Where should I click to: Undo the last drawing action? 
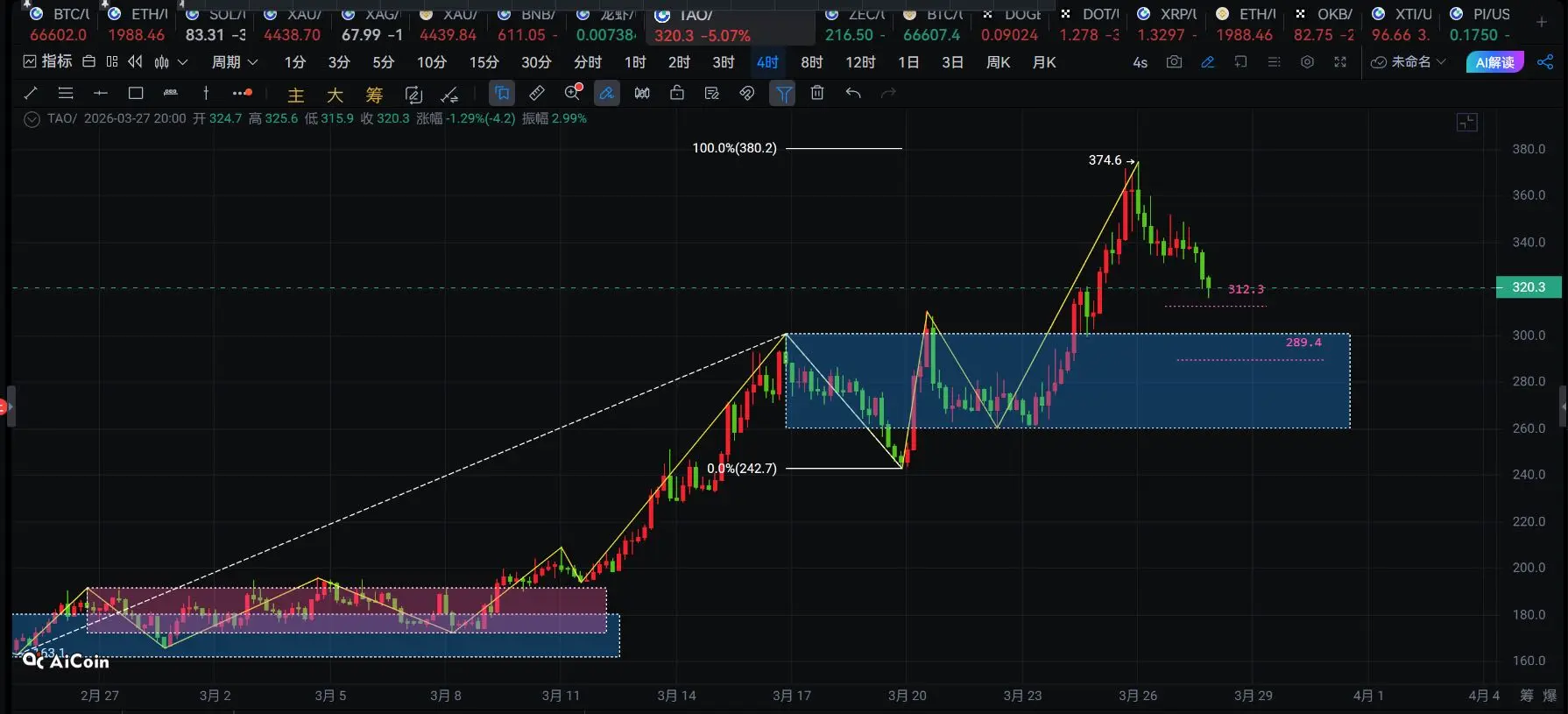pos(853,93)
